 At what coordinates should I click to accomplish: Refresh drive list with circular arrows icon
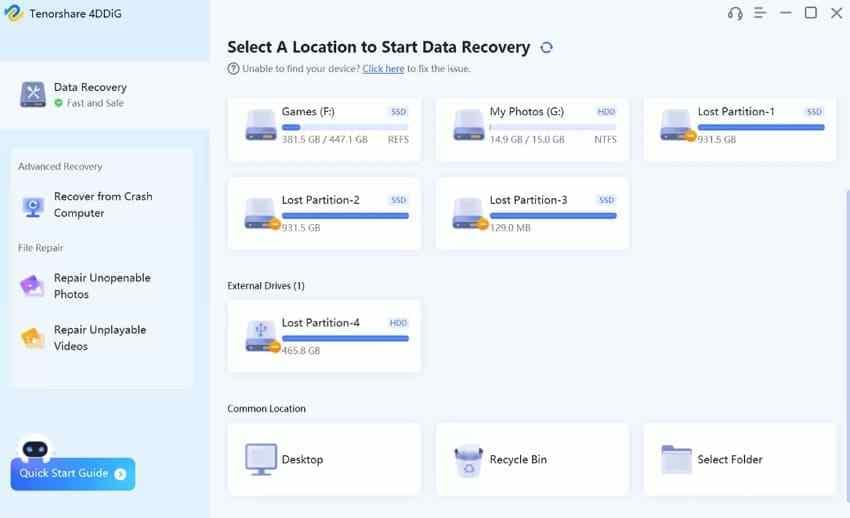click(x=546, y=48)
